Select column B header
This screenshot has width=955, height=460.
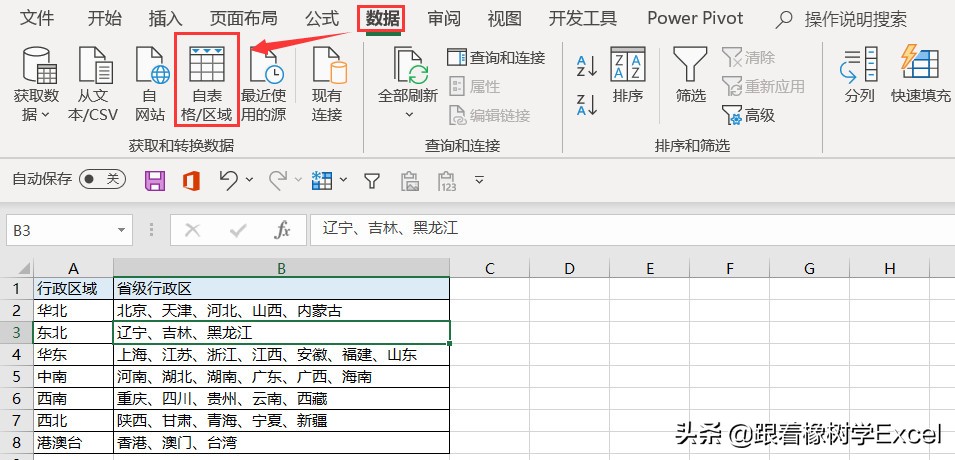[x=281, y=269]
